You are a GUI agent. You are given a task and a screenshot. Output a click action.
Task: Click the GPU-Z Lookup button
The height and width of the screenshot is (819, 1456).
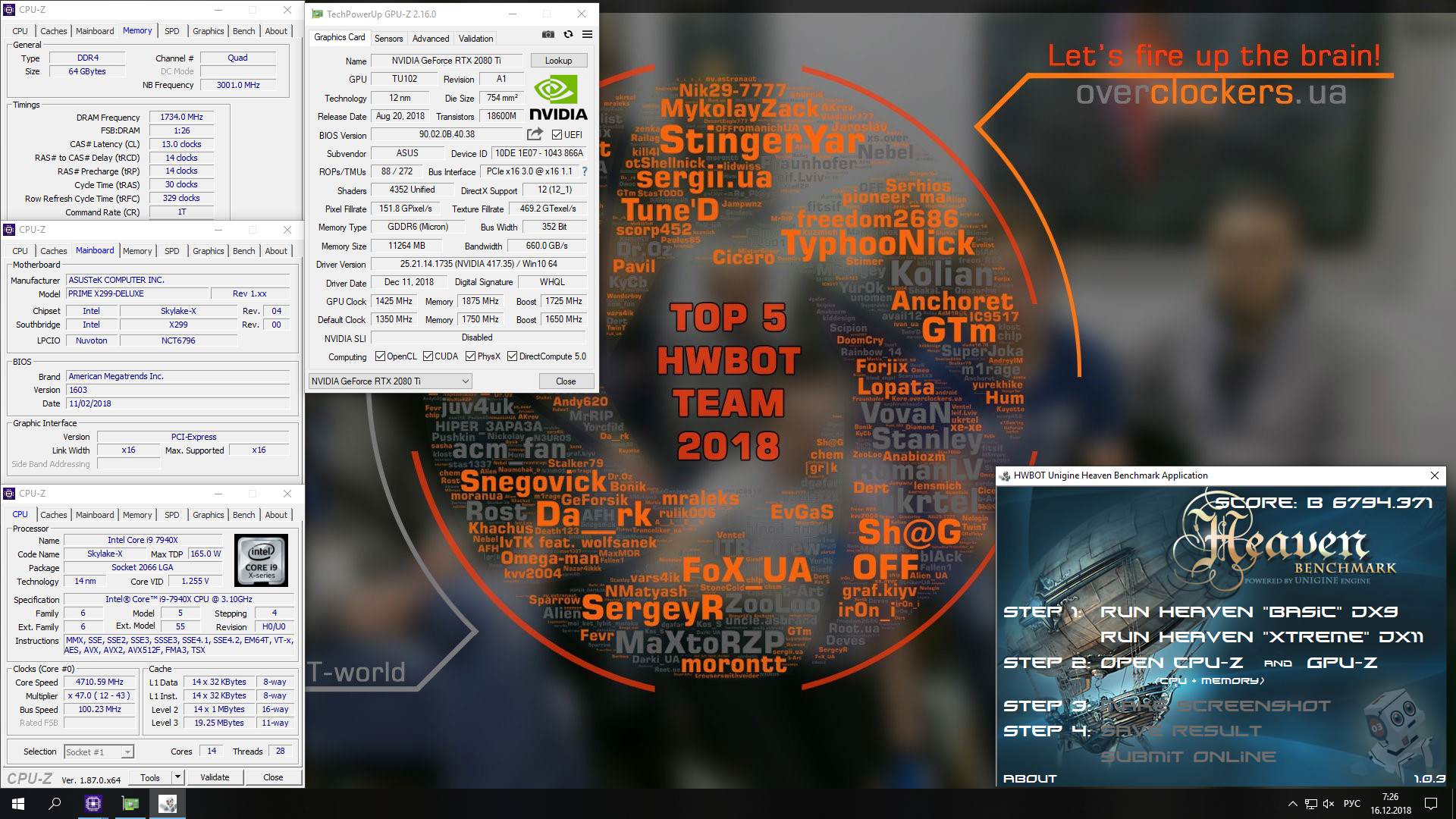[x=558, y=61]
